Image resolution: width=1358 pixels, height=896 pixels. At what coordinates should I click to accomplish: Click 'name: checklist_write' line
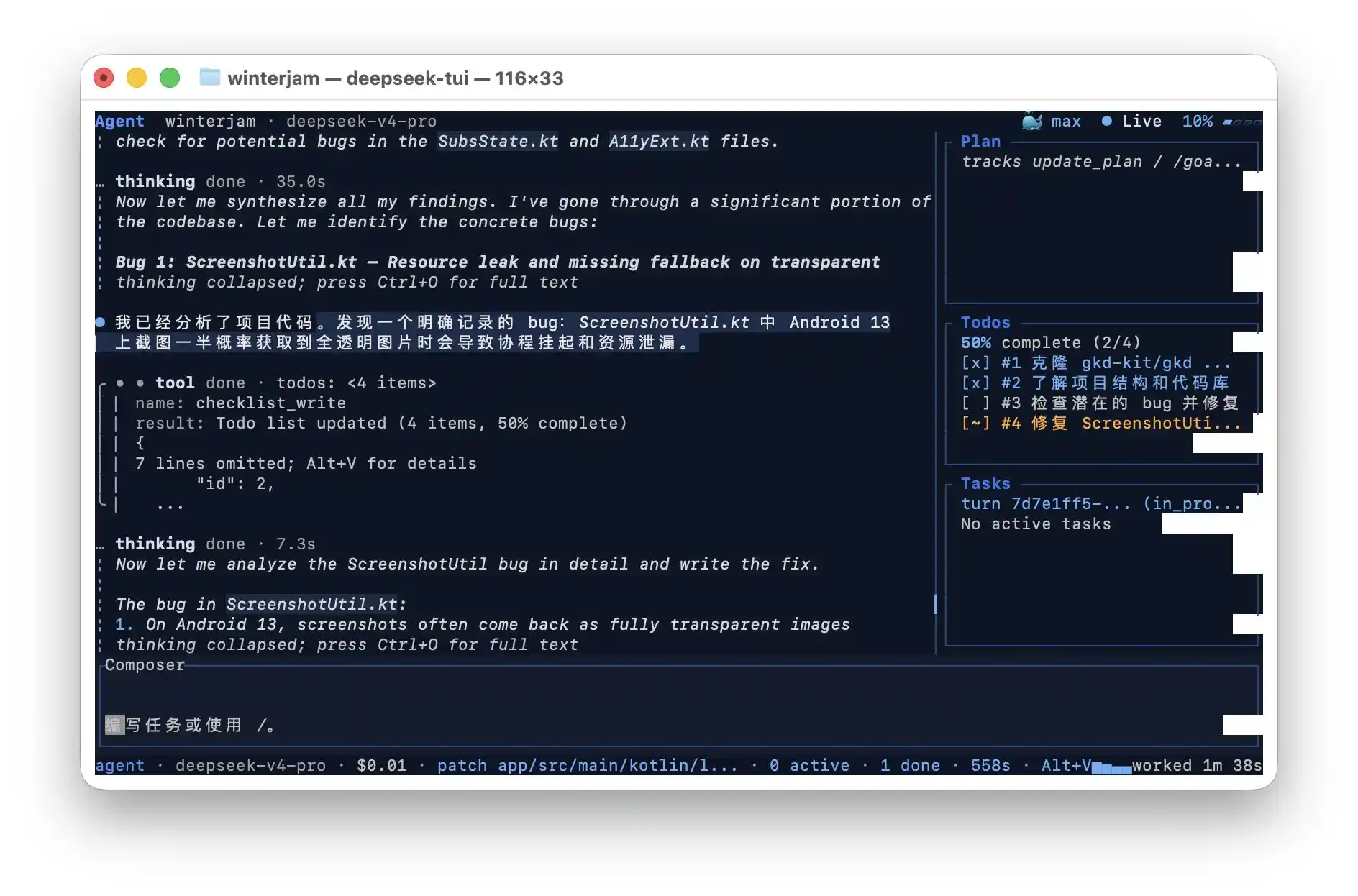click(240, 403)
